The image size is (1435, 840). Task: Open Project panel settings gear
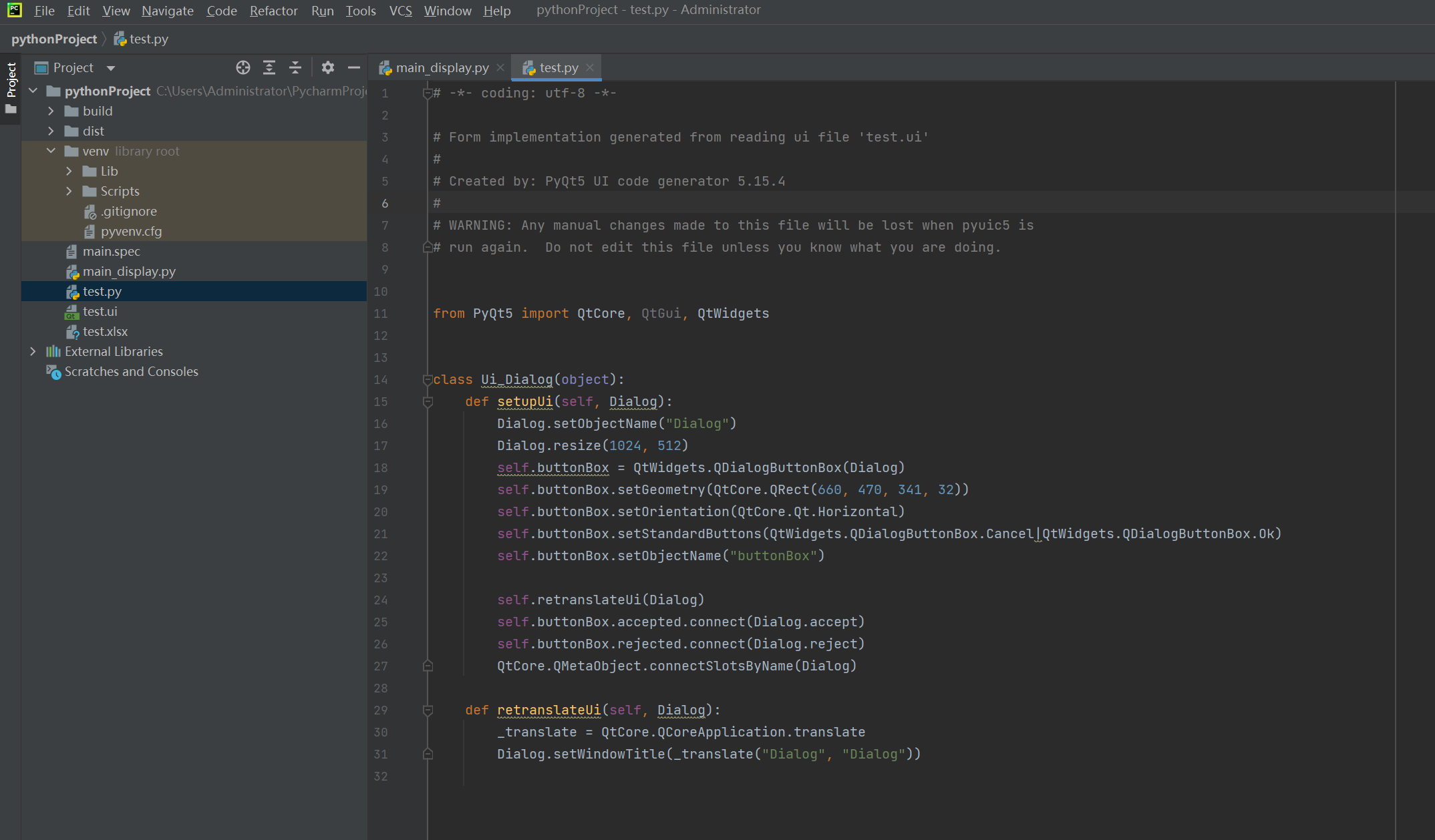(327, 67)
